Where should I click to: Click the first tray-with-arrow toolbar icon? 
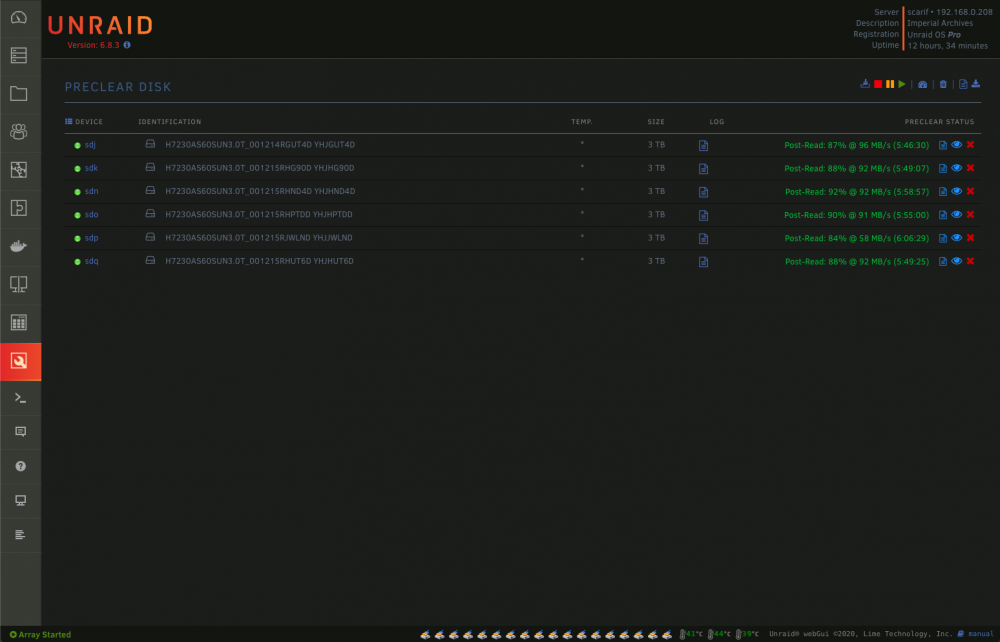click(865, 84)
